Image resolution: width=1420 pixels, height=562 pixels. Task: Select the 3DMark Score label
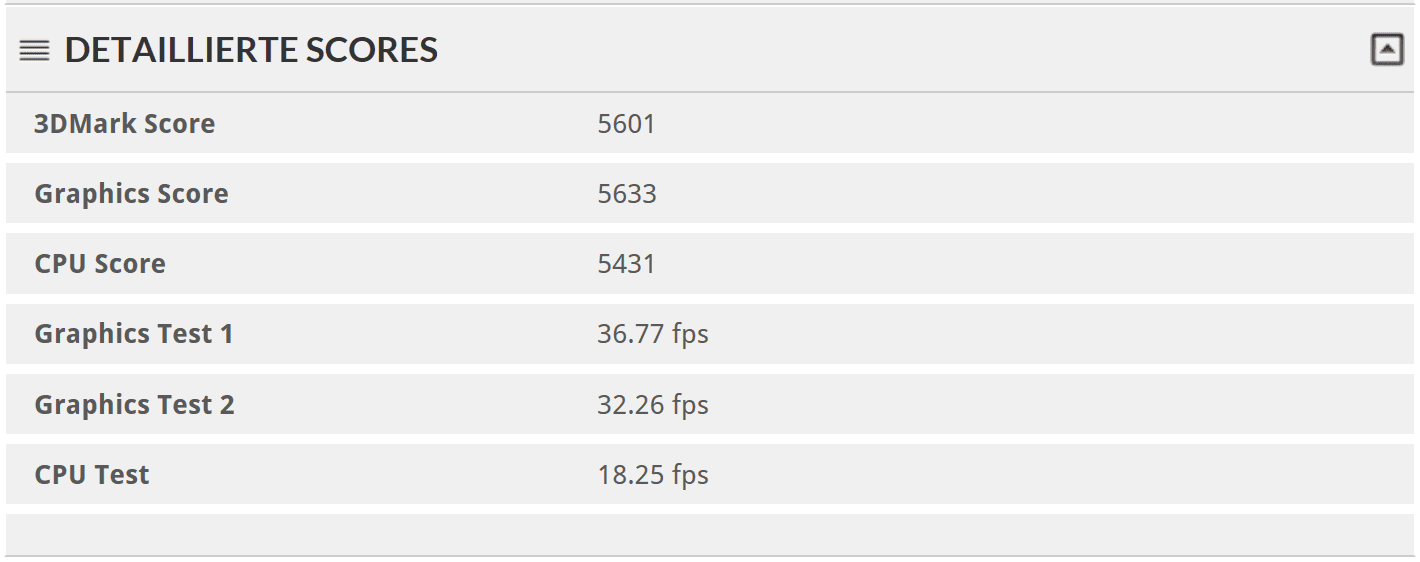point(125,124)
